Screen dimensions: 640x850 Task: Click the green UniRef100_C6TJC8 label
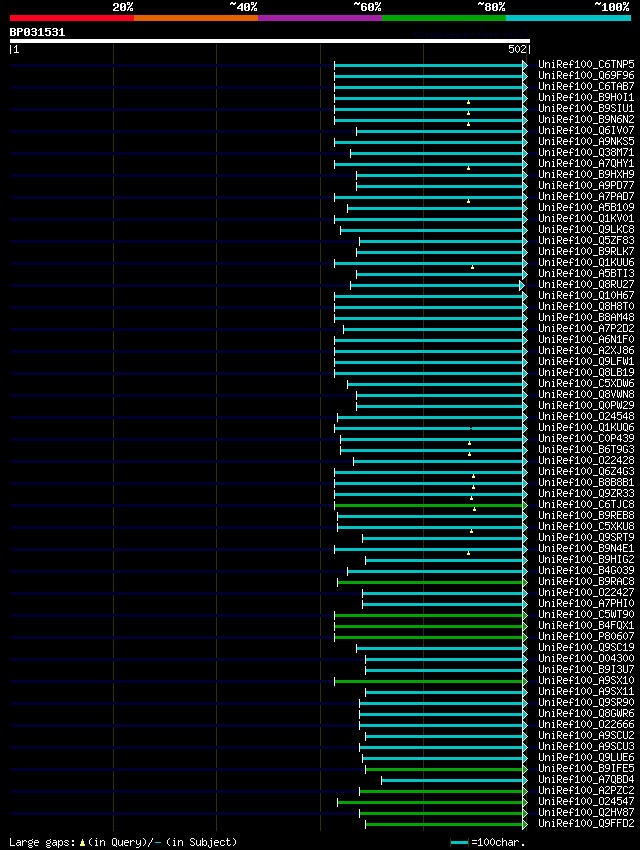[586, 505]
